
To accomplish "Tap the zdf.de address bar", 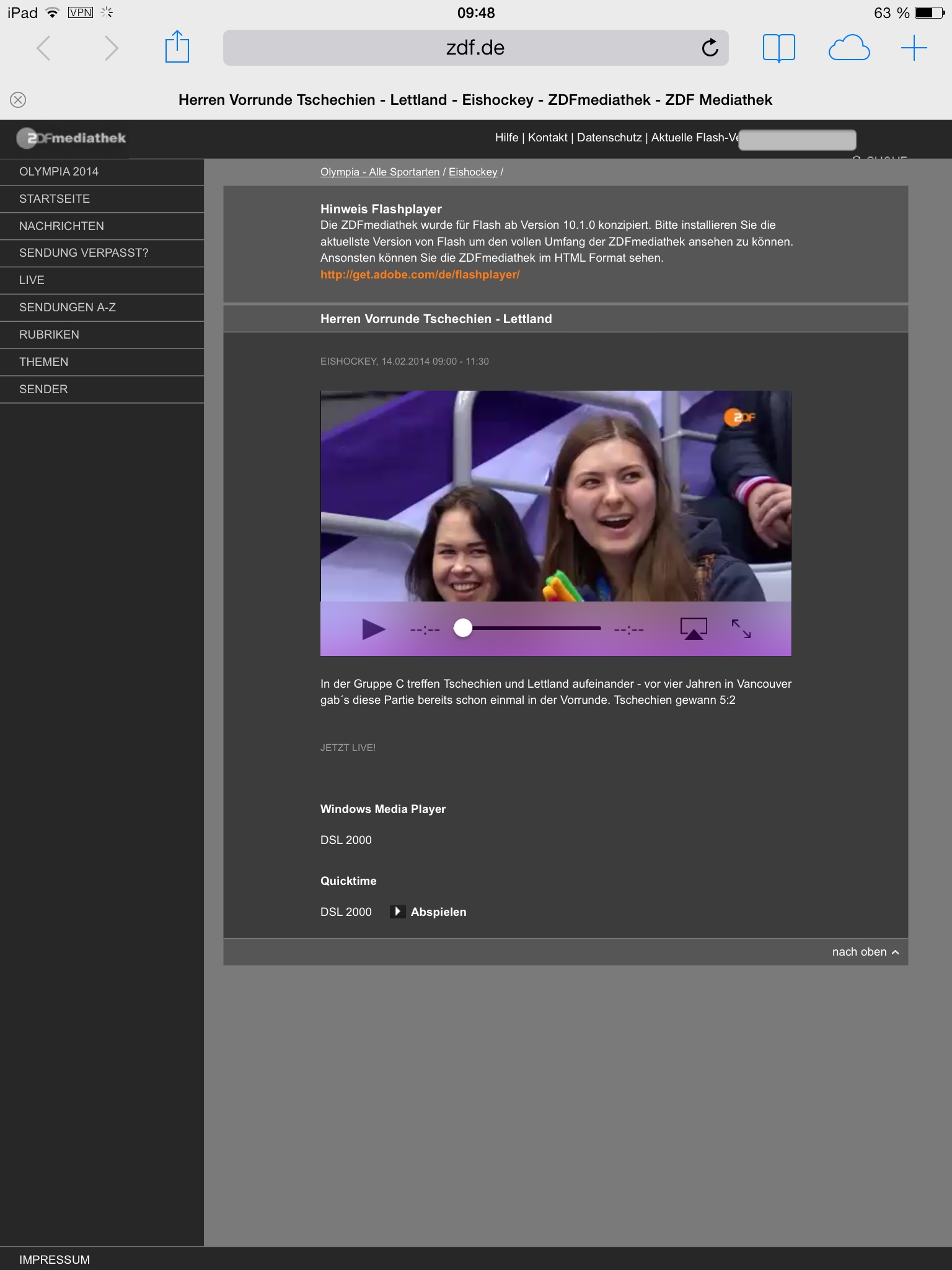I will coord(475,48).
